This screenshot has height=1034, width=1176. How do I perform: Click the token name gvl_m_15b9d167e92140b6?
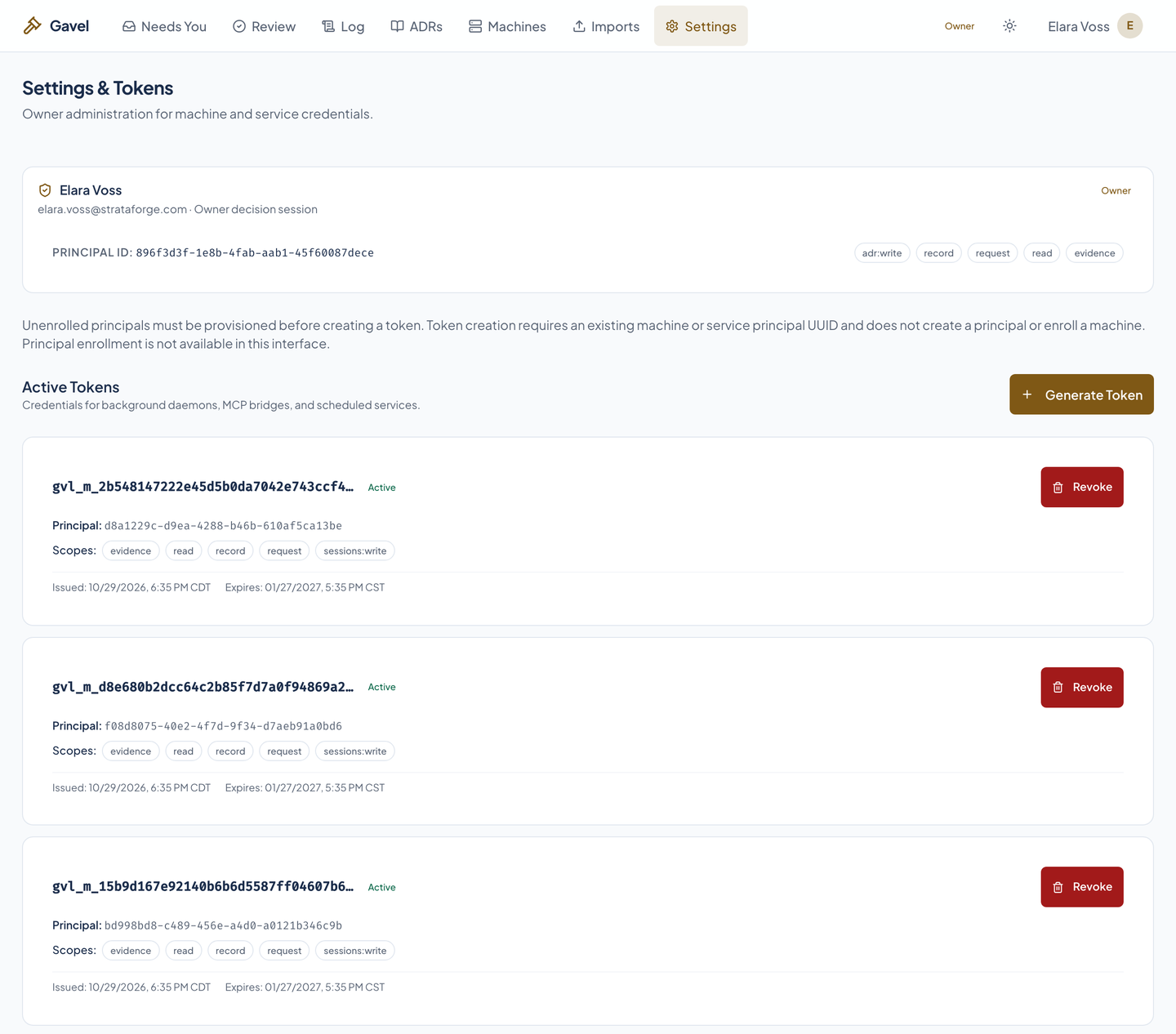[203, 886]
